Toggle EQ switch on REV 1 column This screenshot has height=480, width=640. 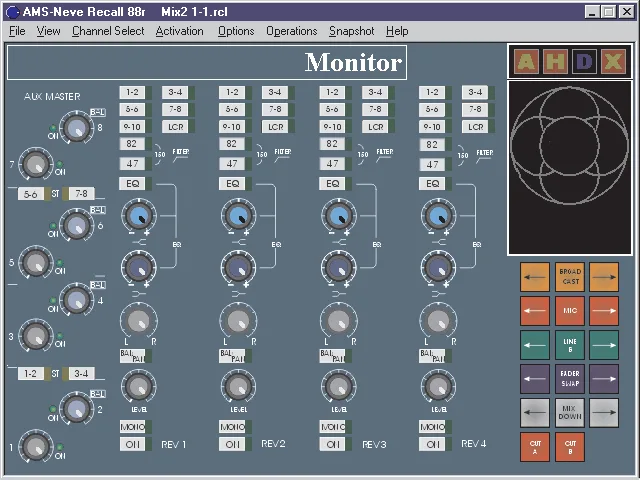tap(135, 184)
